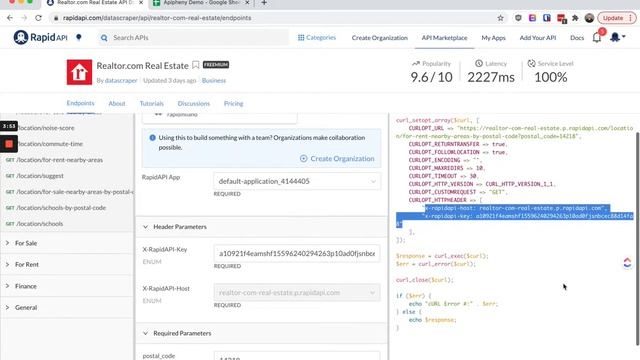Viewport: 640px width, 360px height.
Task: Click the Chrome Update button
Action: (616, 18)
